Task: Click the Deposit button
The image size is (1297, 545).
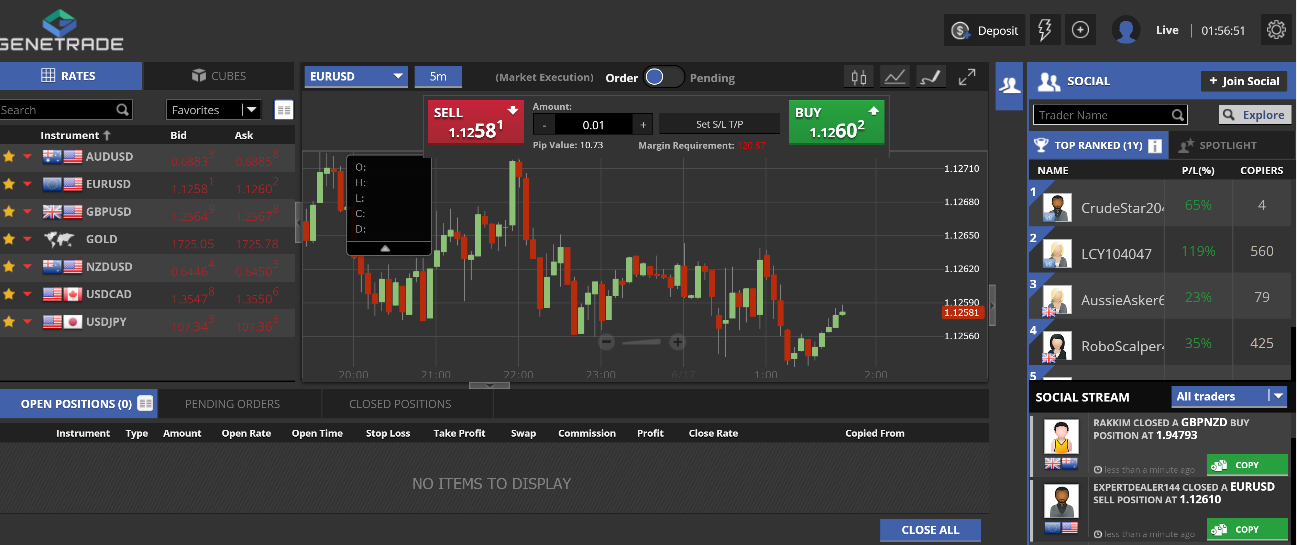Action: point(985,30)
